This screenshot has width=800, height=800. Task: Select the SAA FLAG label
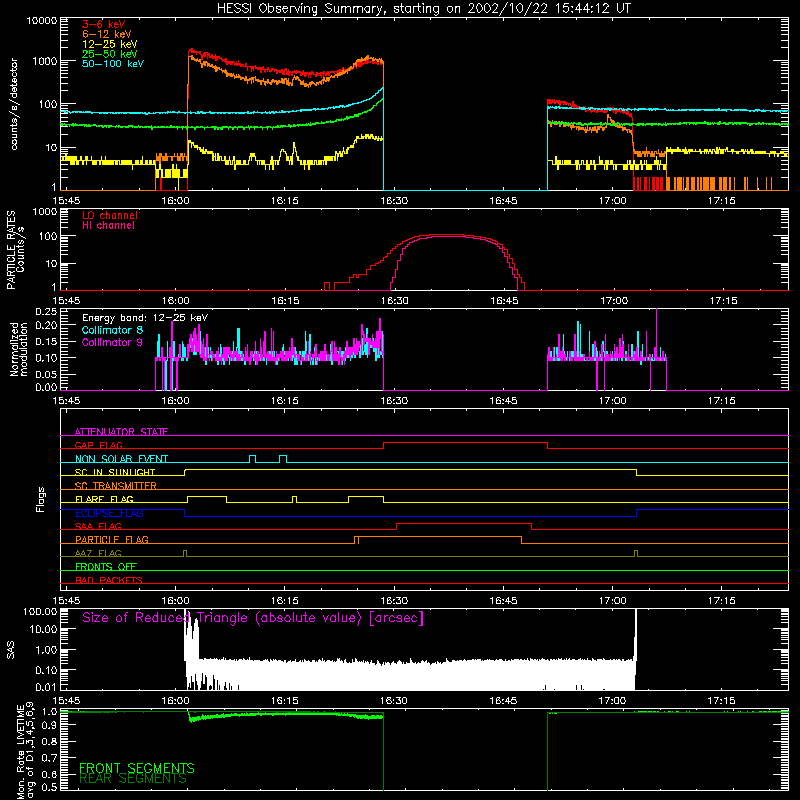click(x=98, y=526)
